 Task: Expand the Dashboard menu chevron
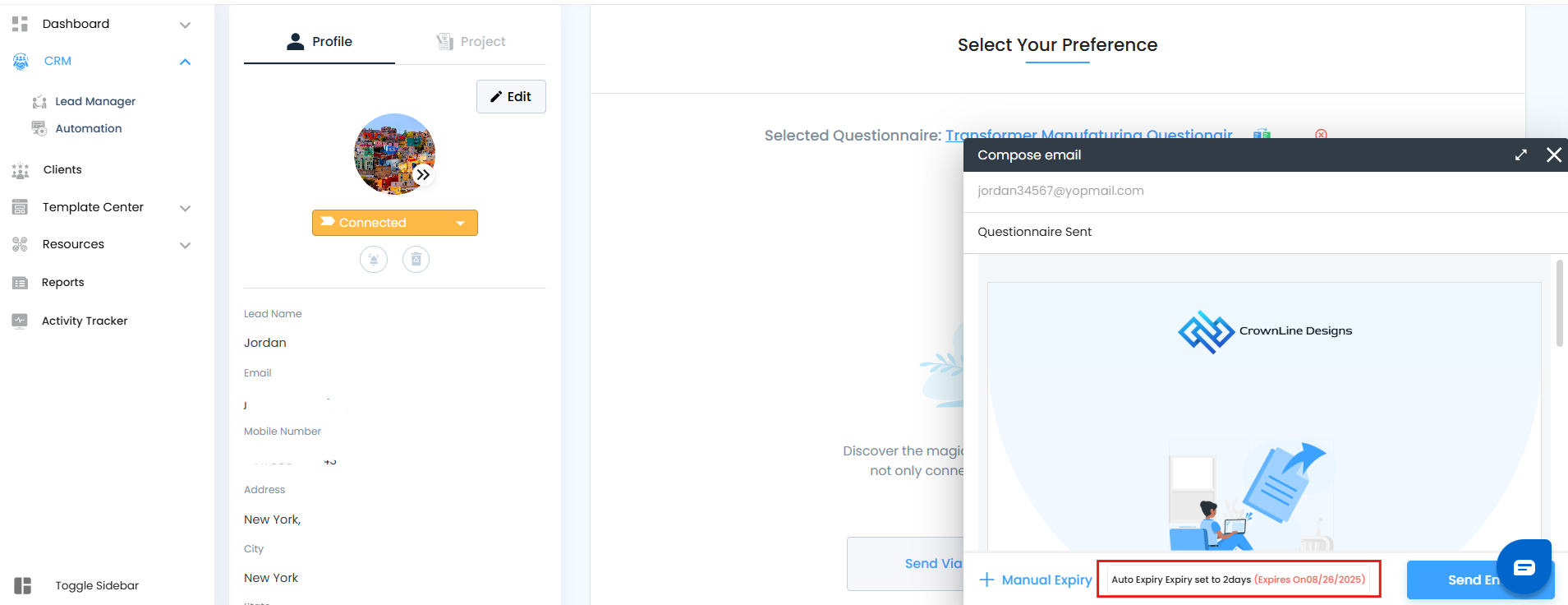[x=185, y=25]
